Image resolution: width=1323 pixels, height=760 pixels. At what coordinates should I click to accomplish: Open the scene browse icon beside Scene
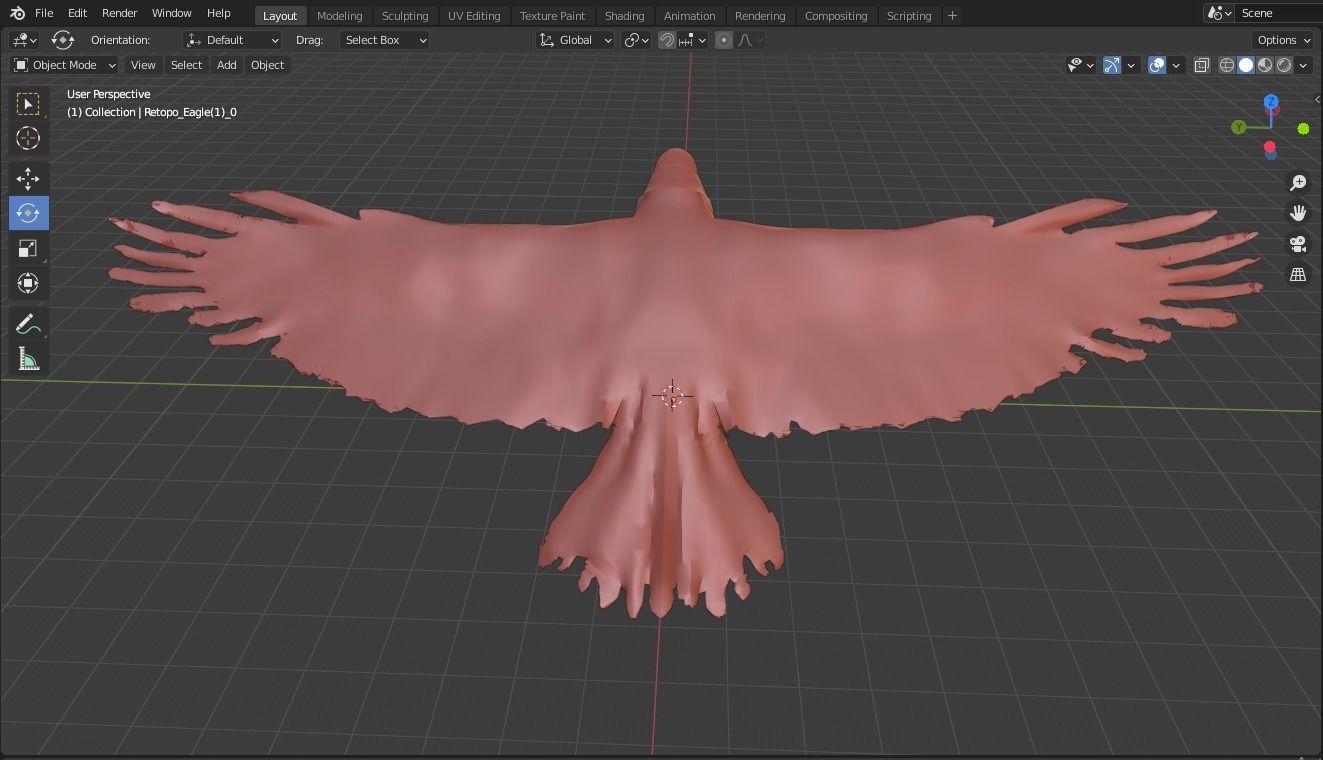(1219, 13)
